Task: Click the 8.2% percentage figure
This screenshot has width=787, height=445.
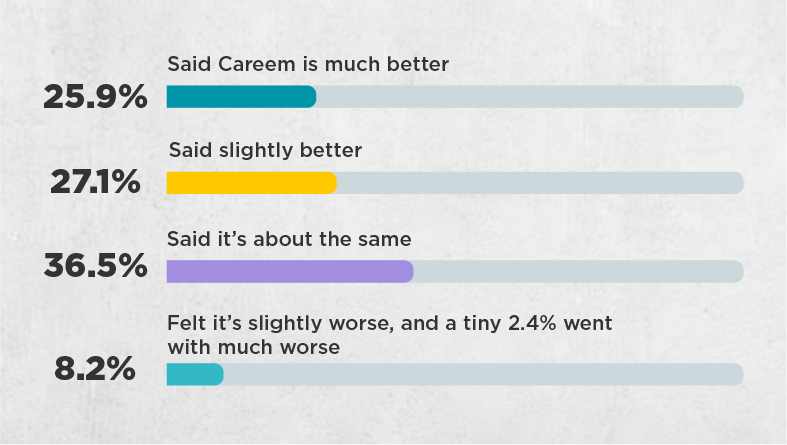Action: (95, 369)
